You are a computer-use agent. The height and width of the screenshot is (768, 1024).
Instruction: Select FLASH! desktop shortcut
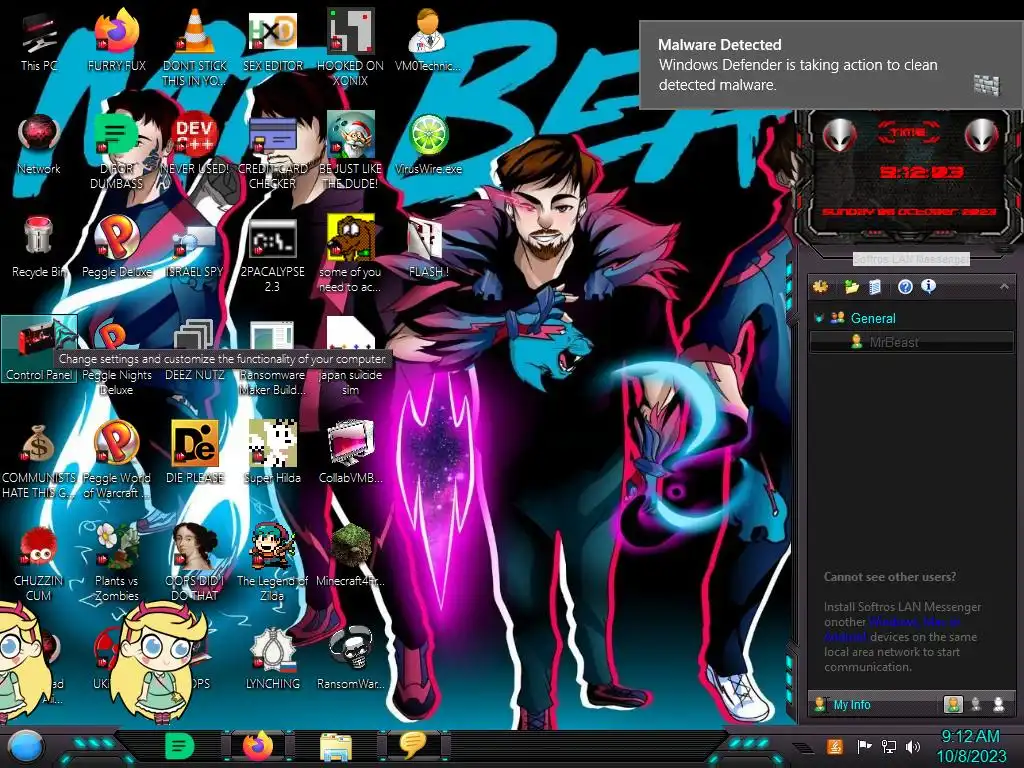(x=428, y=248)
